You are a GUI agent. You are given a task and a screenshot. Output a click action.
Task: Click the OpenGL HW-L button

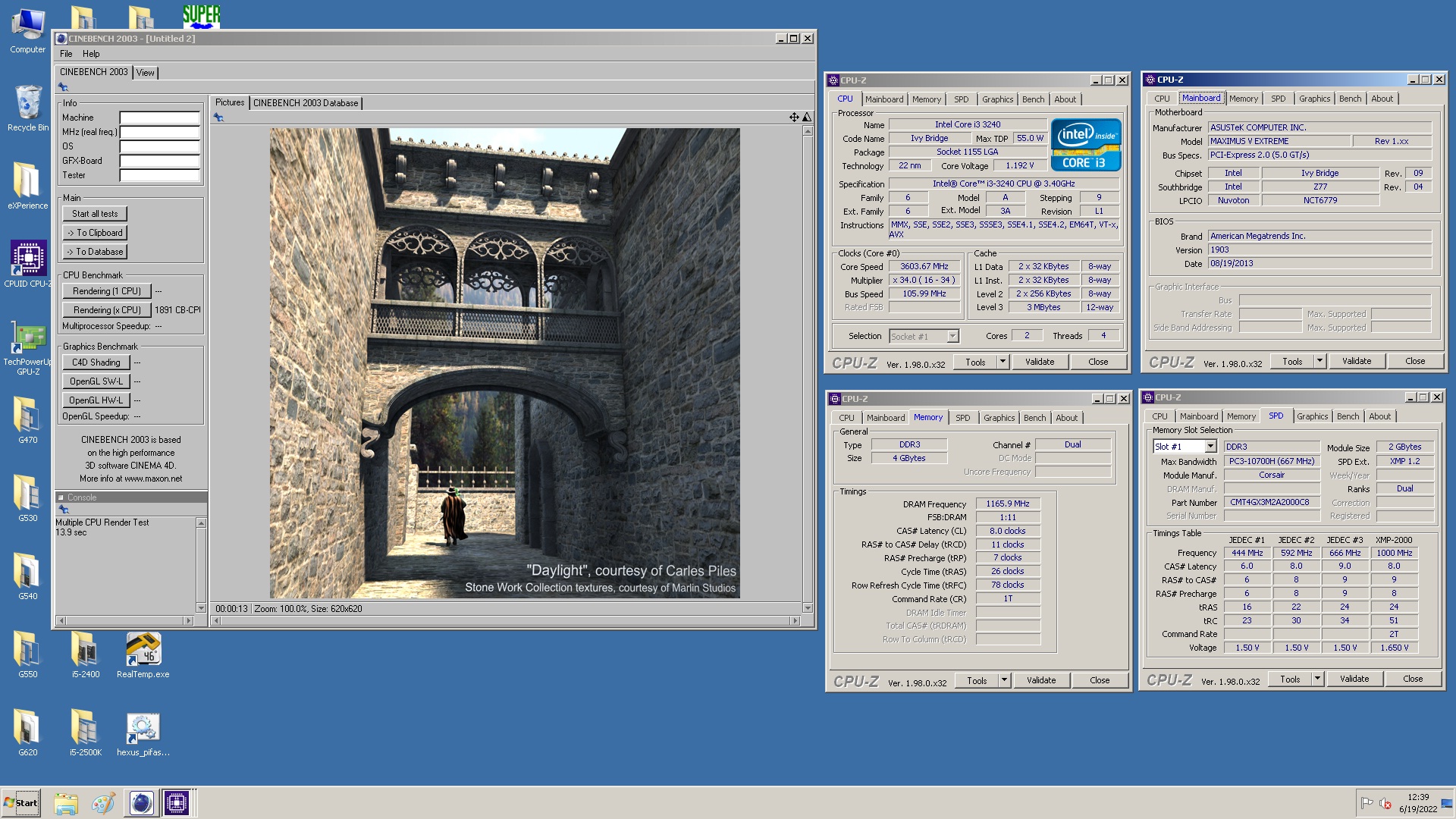96,400
